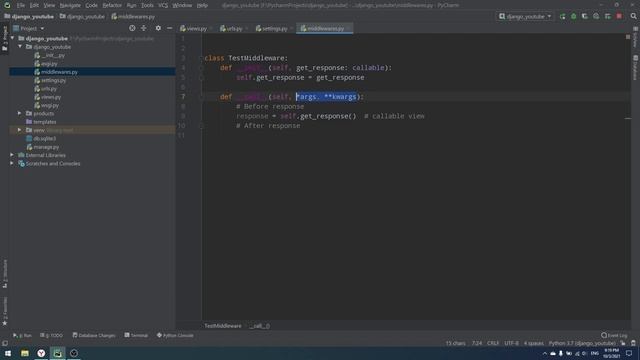640x360 pixels.
Task: Click CRLF line separator in status bar
Action: 493,343
